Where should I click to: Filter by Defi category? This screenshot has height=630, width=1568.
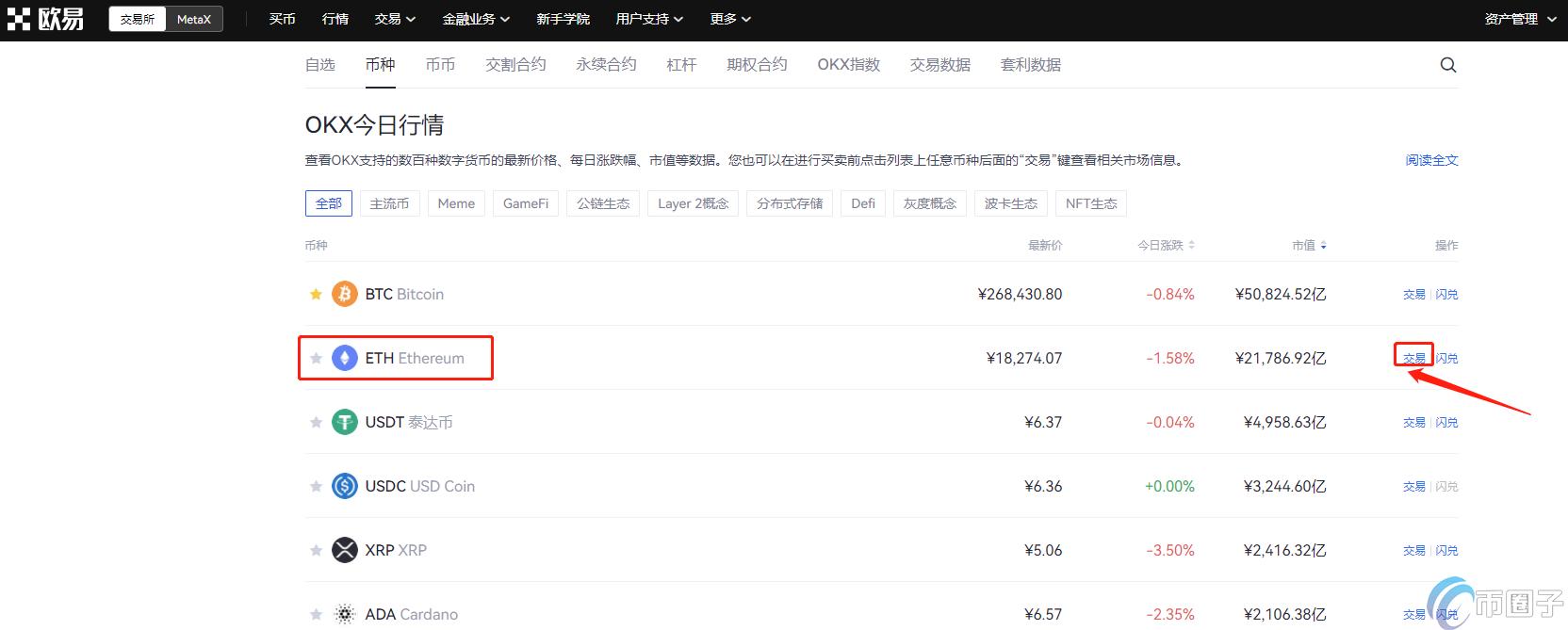863,203
